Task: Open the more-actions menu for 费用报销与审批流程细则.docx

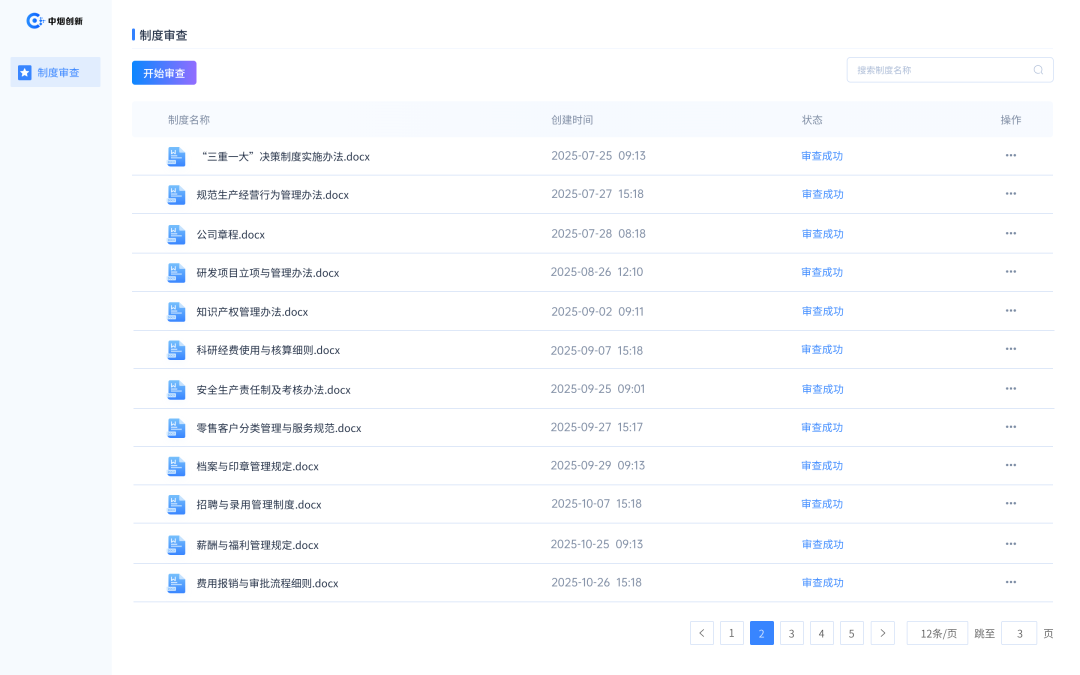Action: (x=1010, y=583)
